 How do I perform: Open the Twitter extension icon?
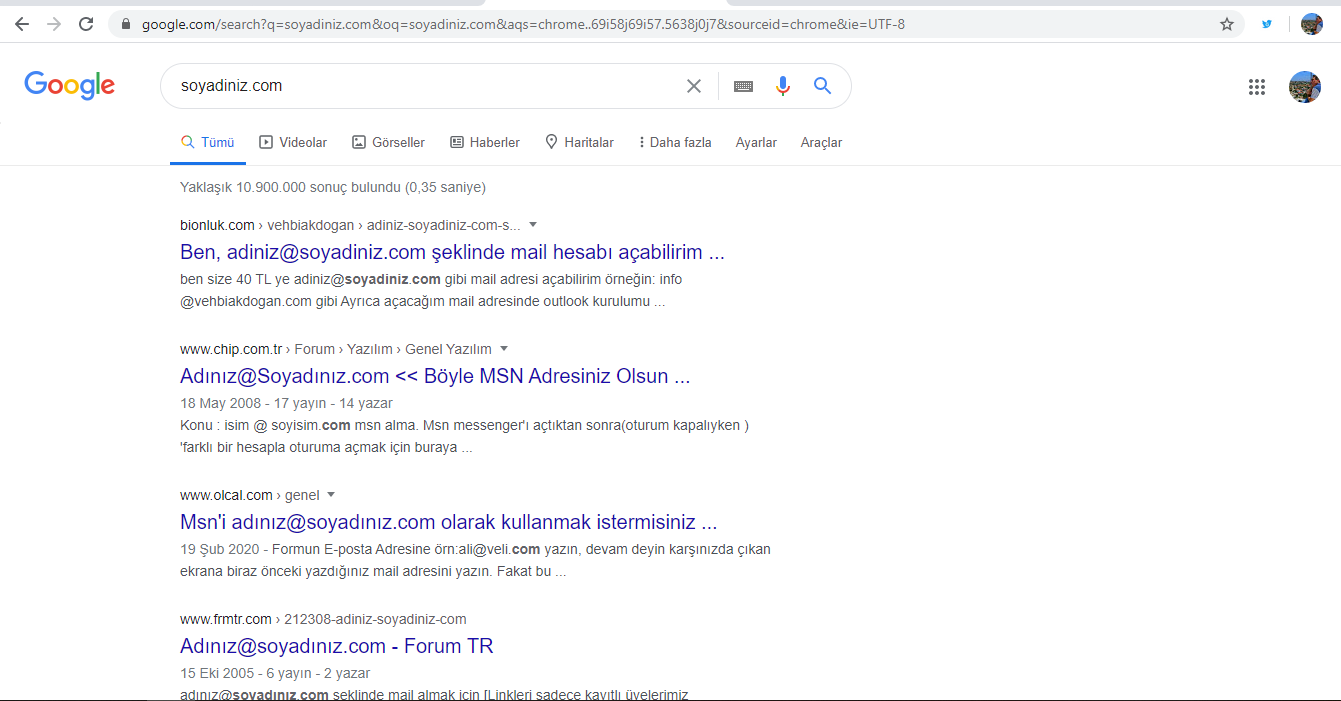(1267, 24)
